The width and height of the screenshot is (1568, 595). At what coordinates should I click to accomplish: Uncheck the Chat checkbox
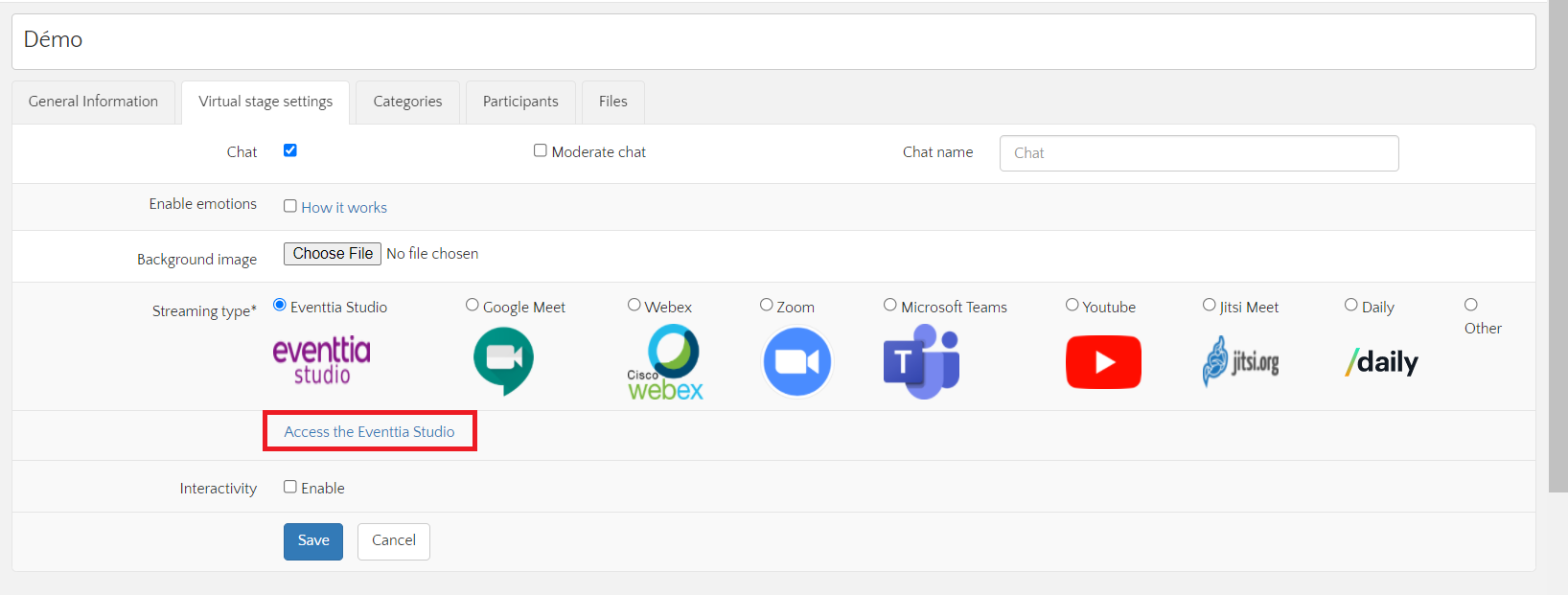[290, 150]
